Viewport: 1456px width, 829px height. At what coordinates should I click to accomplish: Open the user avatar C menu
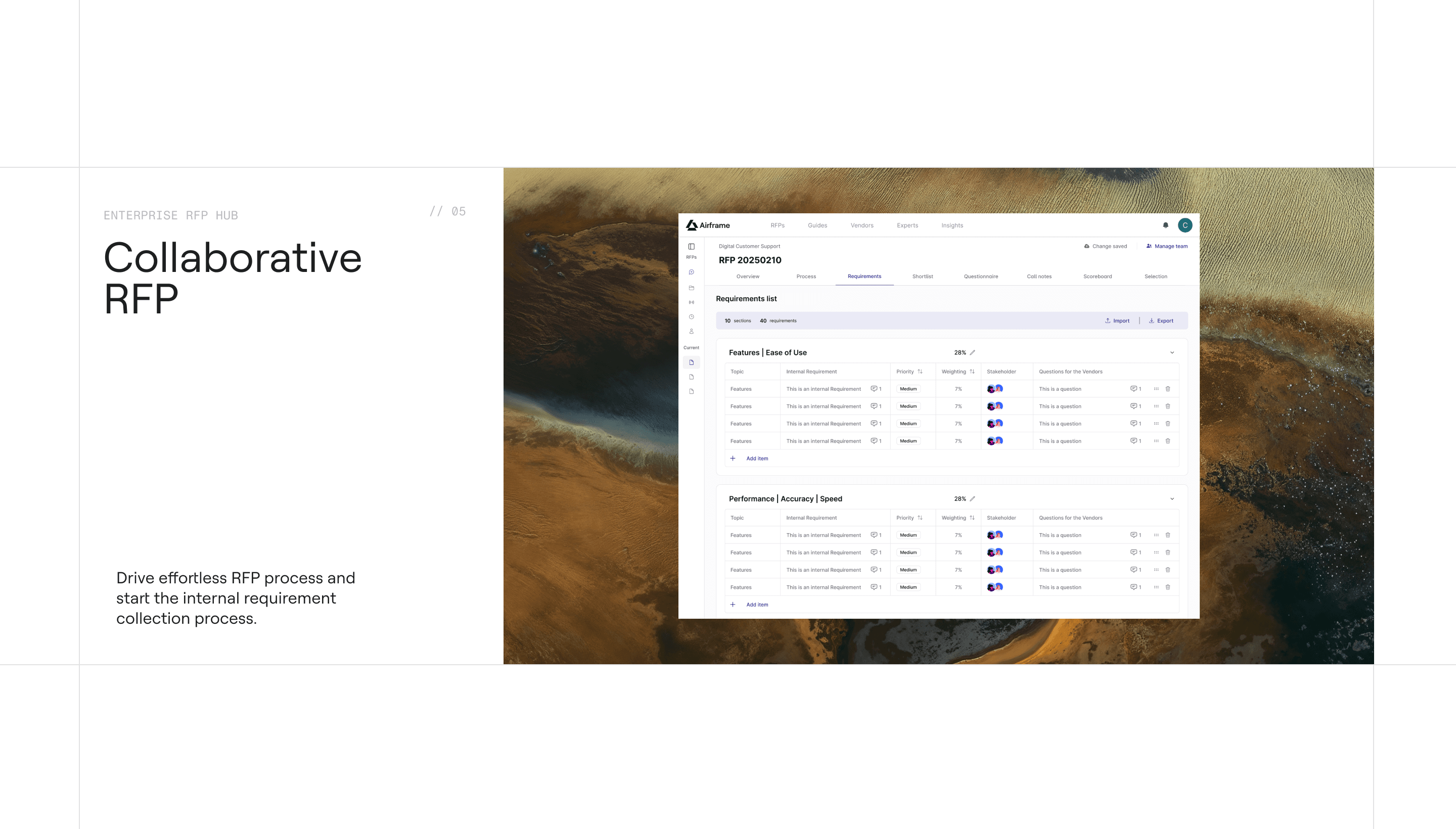pyautogui.click(x=1185, y=225)
